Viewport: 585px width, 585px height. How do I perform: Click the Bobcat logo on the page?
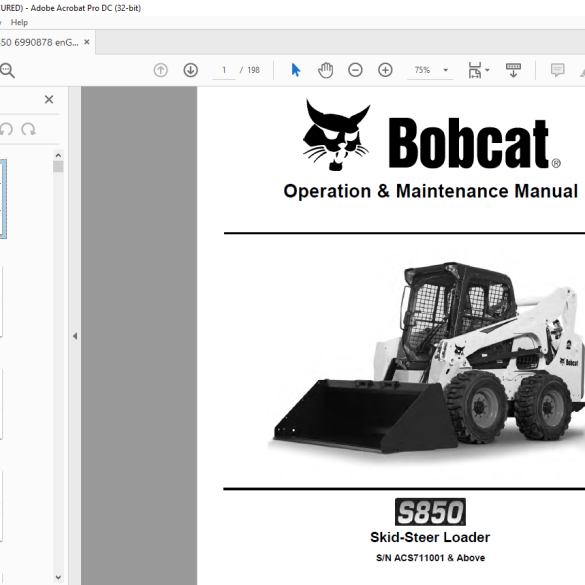431,136
